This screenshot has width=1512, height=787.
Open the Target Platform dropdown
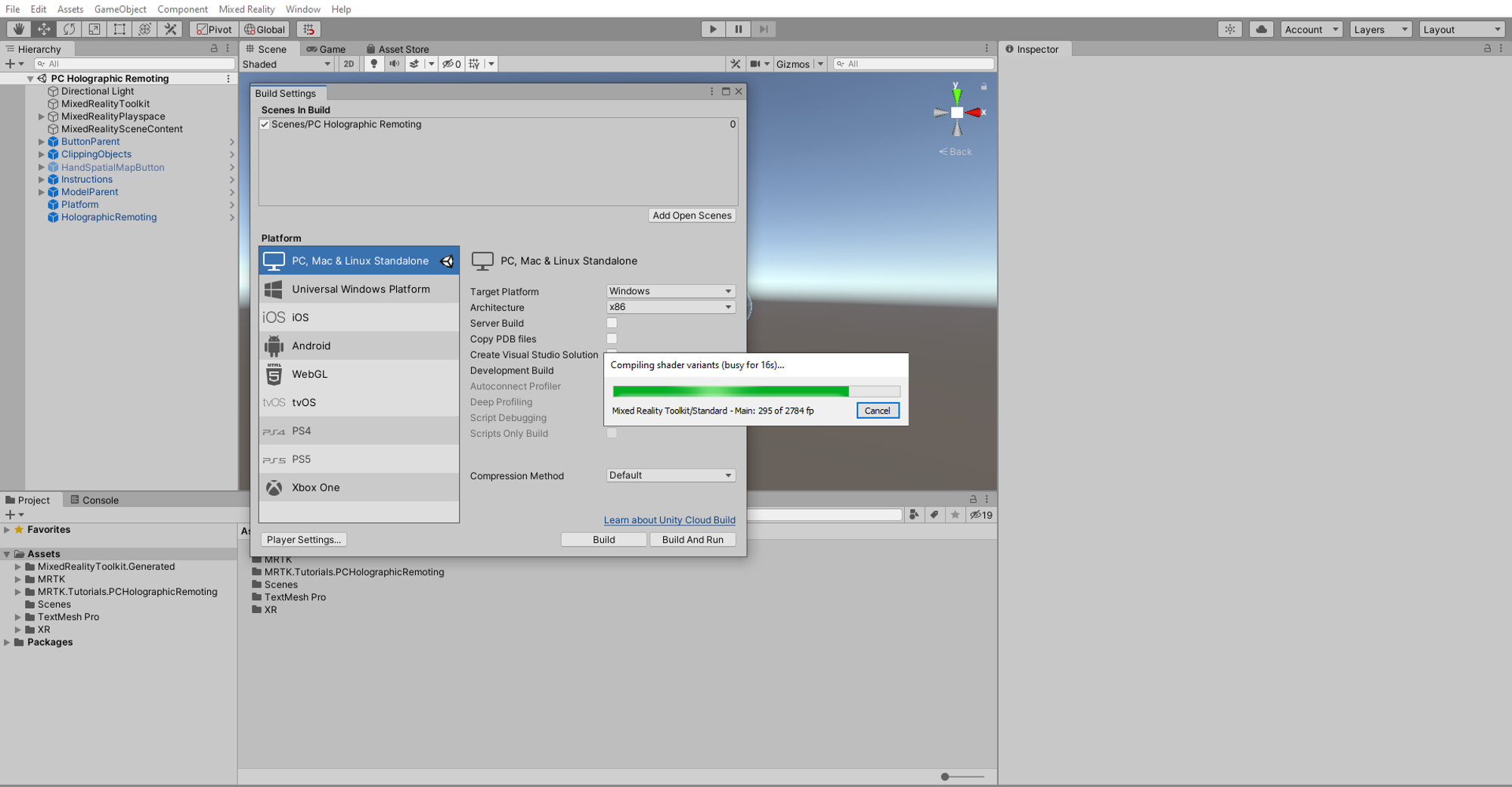tap(670, 290)
